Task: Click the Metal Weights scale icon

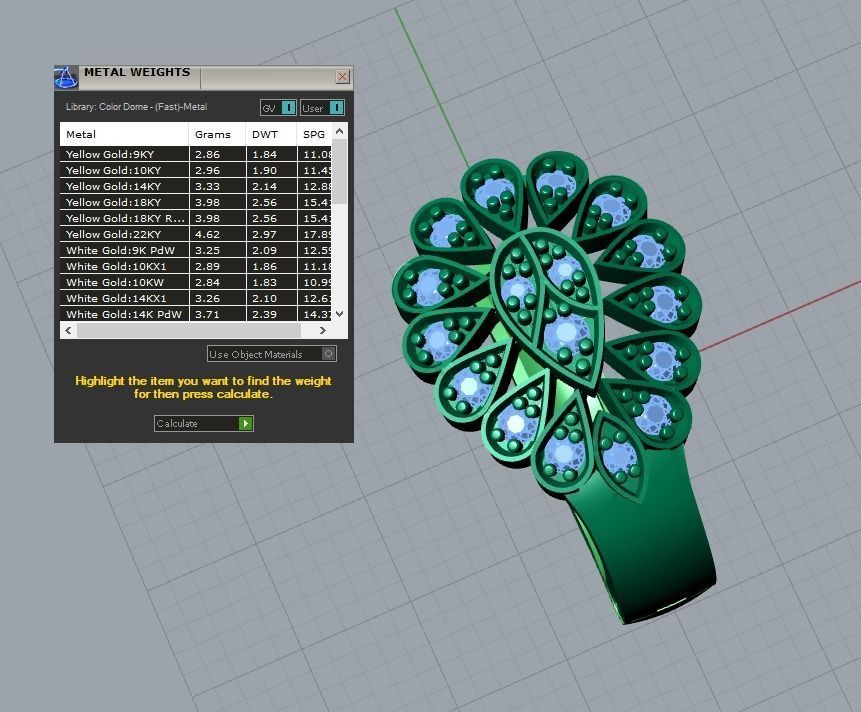Action: tap(66, 77)
